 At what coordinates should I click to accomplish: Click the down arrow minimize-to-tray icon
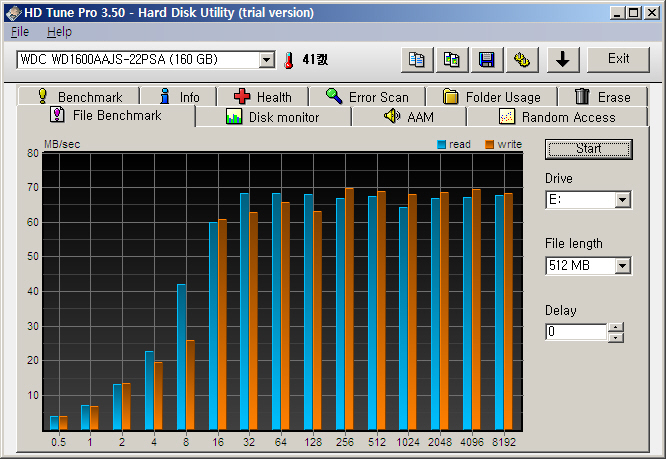pyautogui.click(x=563, y=59)
